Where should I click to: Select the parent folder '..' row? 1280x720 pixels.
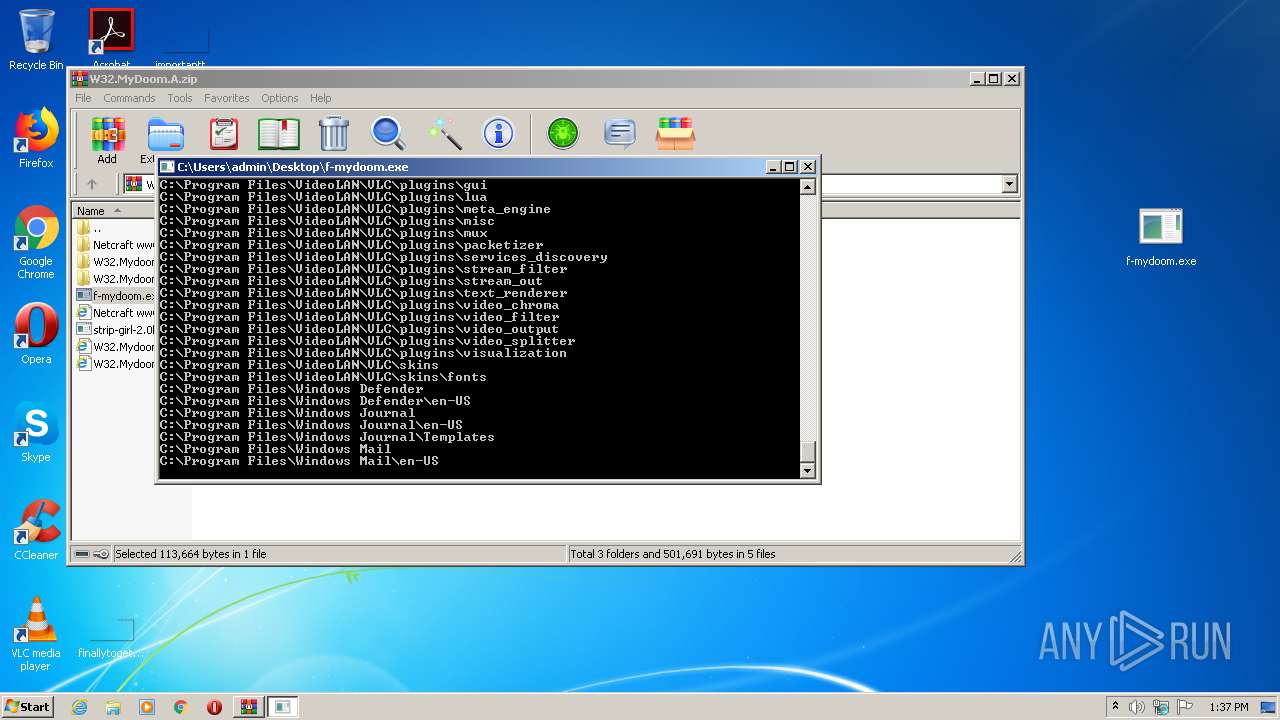coord(115,228)
